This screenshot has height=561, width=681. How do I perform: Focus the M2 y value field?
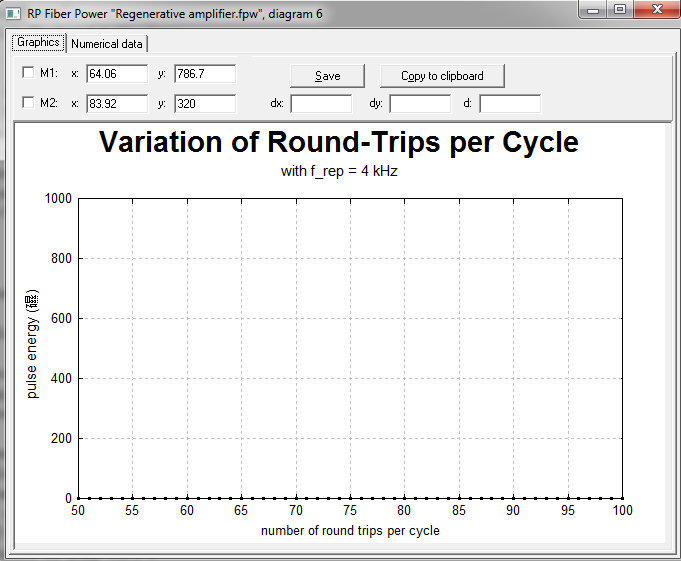205,103
